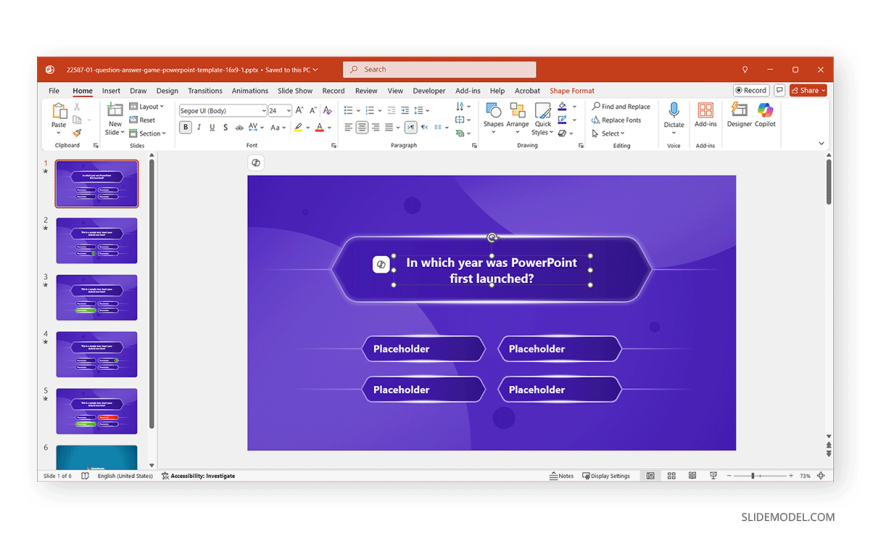Select slide 3 thumbnail
This screenshot has width=870, height=539.
click(97, 297)
